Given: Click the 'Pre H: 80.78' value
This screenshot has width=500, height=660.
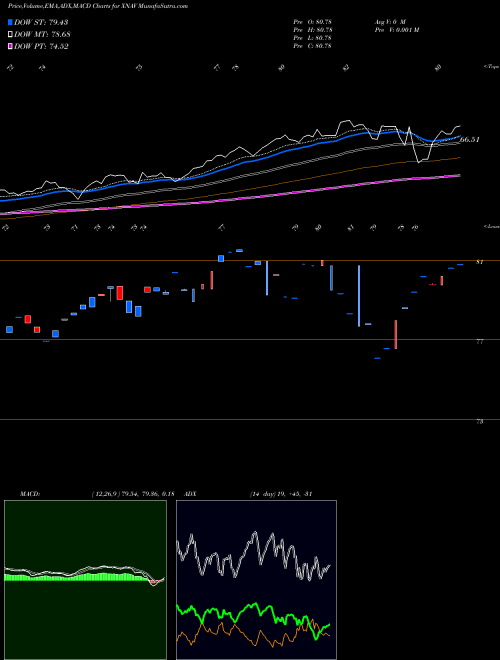Looking at the screenshot, I should click(x=312, y=30).
